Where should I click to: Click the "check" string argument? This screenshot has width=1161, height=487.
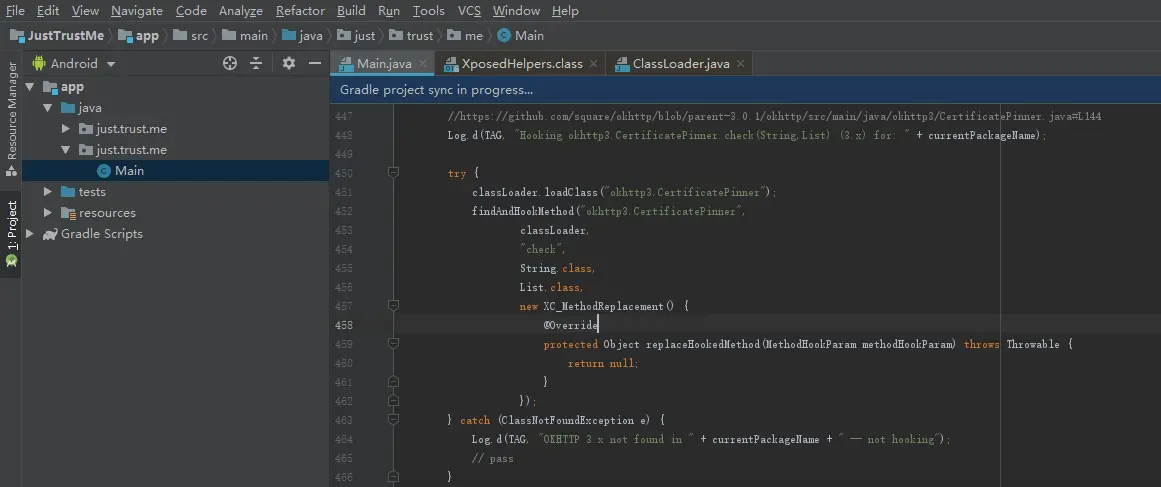(x=541, y=249)
